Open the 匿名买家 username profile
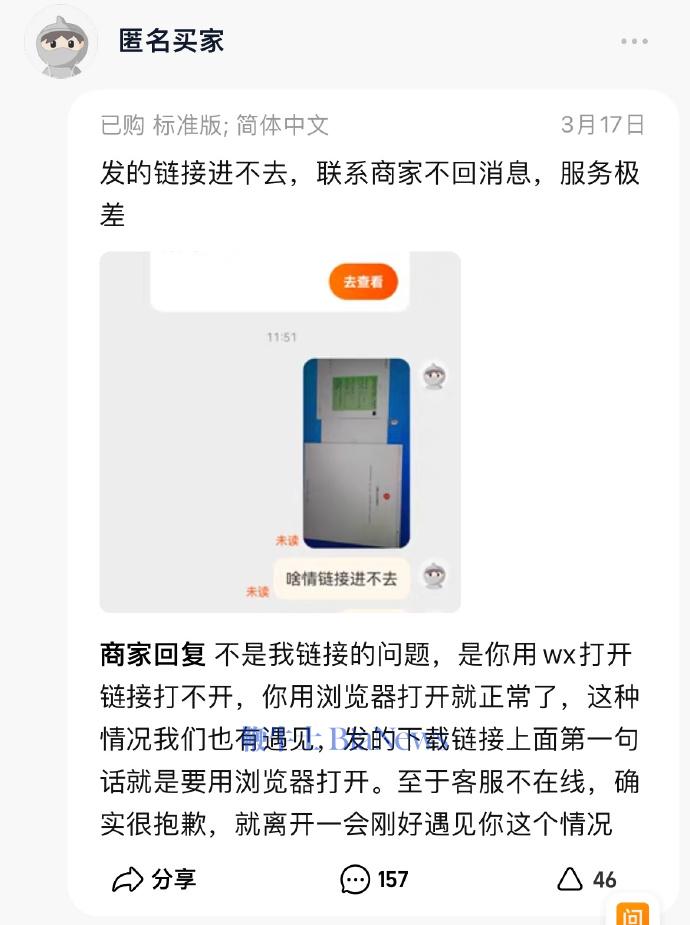The height and width of the screenshot is (925, 690). point(171,41)
